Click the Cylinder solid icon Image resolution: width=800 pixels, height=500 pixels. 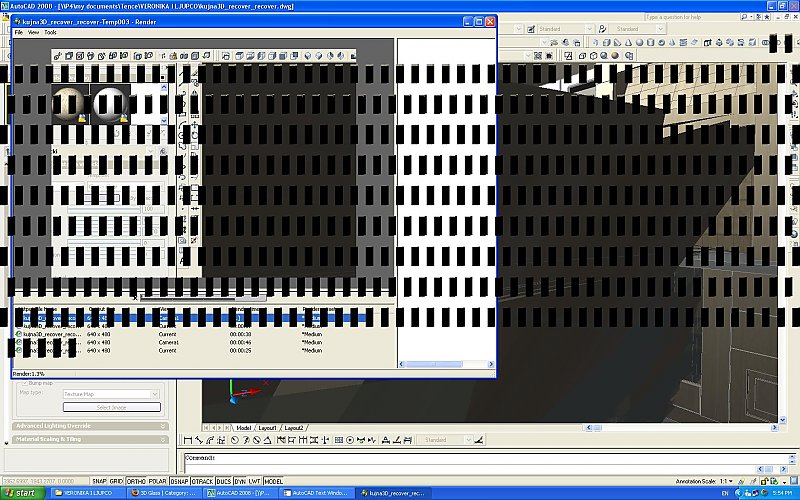[x=651, y=42]
